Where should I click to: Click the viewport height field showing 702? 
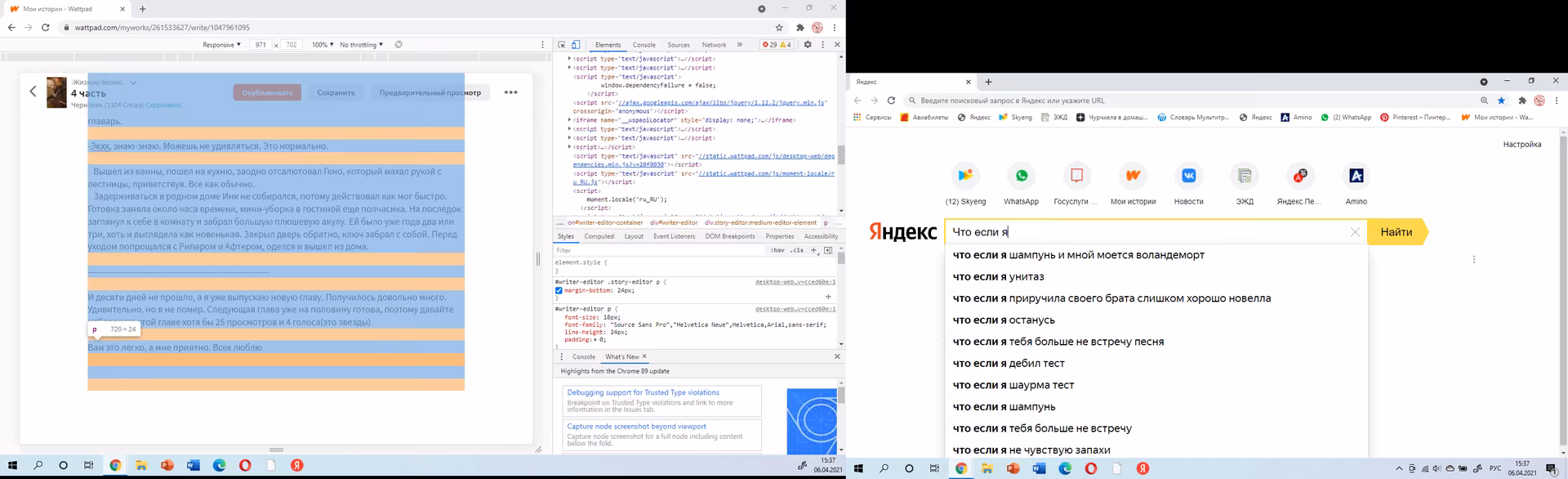(292, 45)
